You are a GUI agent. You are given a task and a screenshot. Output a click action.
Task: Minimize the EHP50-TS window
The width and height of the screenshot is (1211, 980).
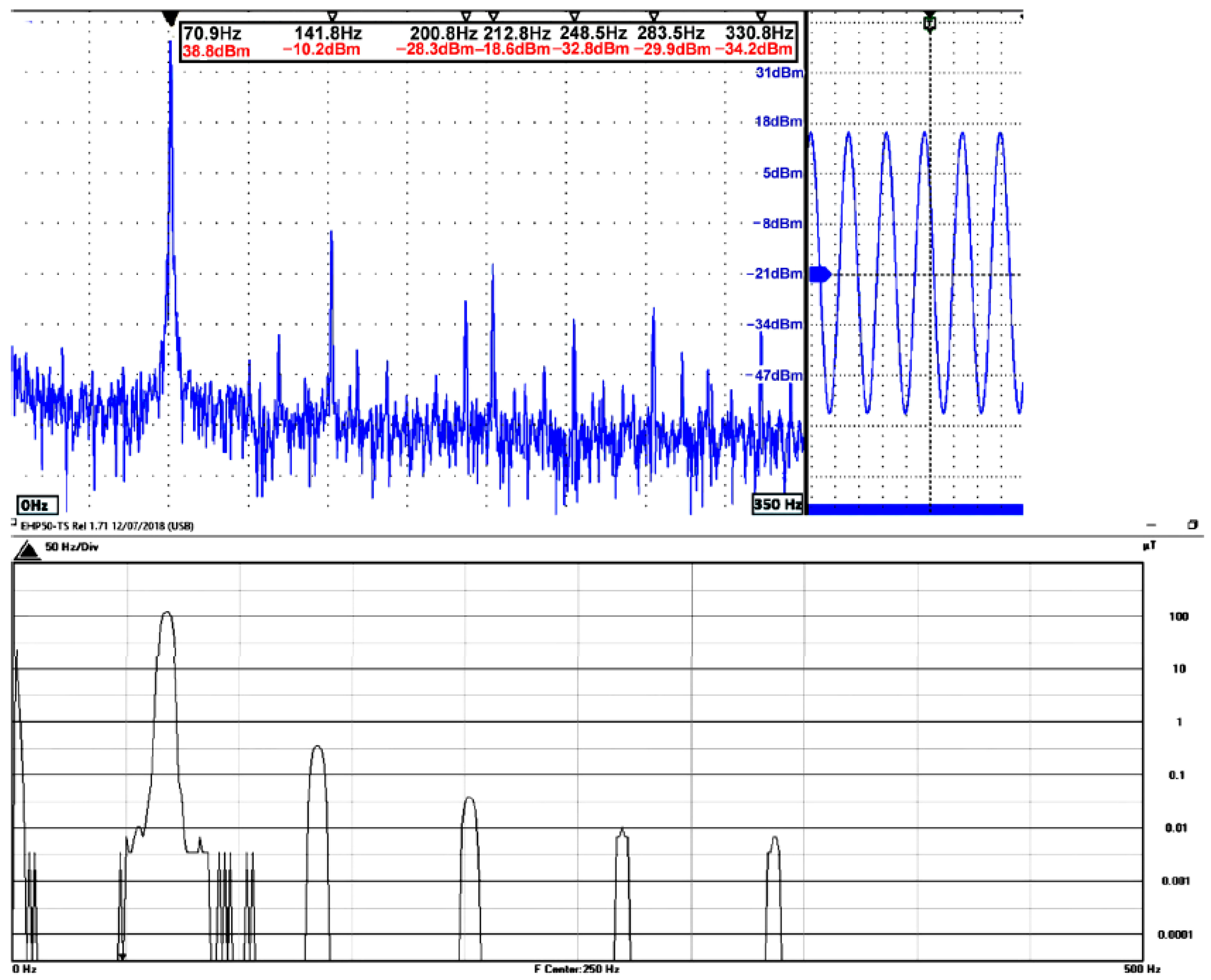pos(1151,525)
